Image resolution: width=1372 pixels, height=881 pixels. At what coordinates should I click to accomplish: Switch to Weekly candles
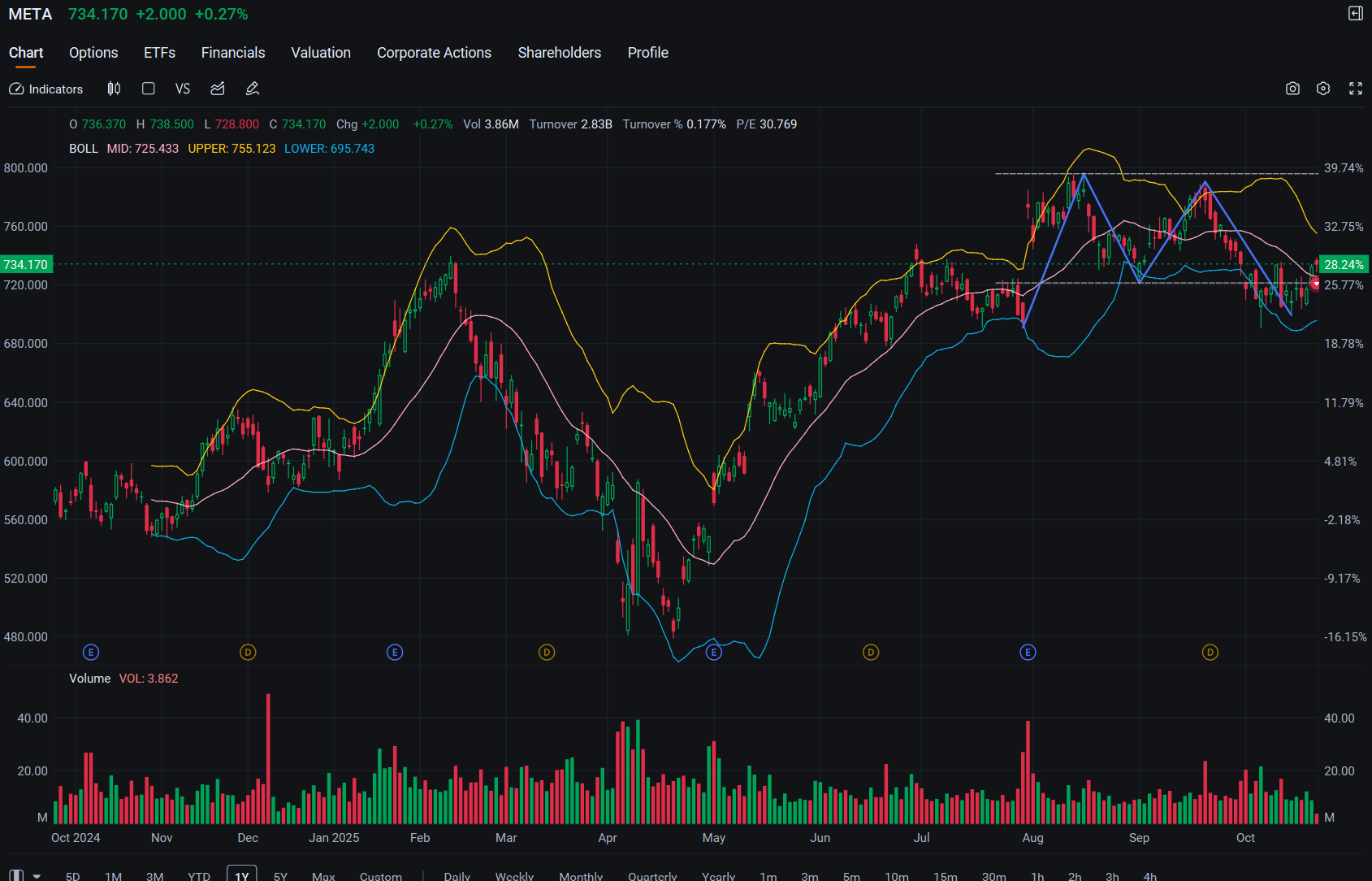514,876
